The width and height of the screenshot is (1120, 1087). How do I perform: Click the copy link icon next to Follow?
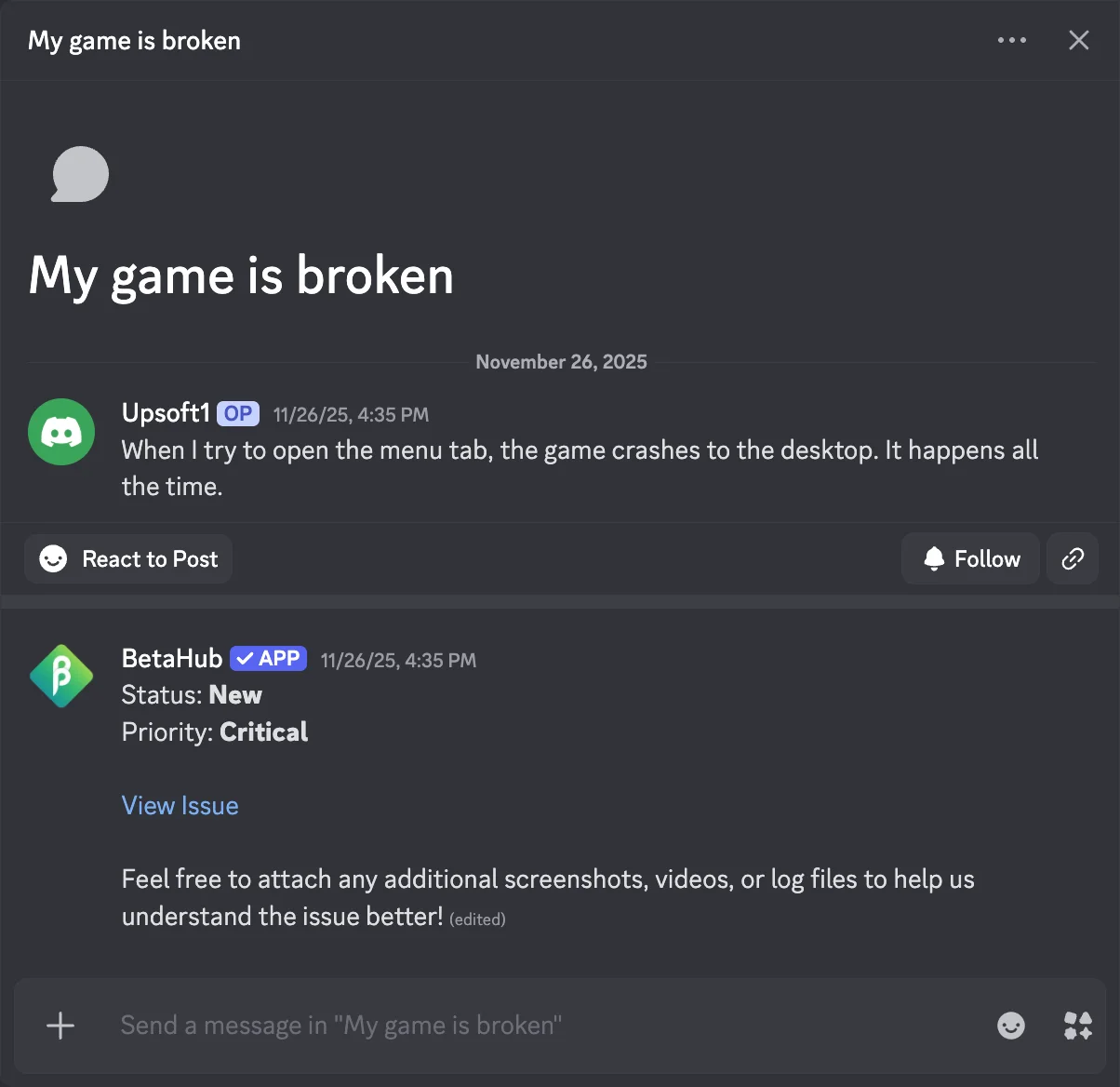coord(1073,558)
